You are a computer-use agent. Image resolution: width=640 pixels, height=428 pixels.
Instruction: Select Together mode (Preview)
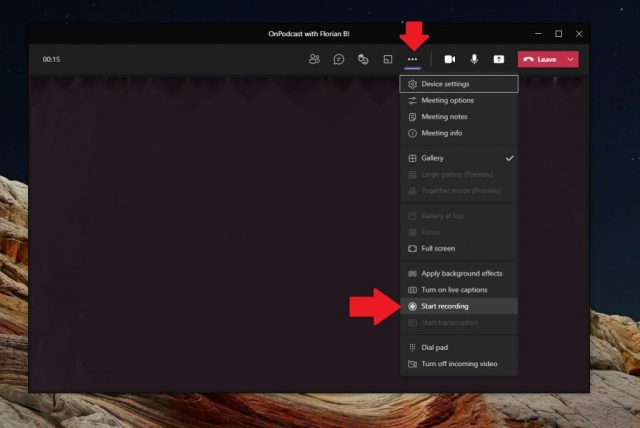(459, 191)
